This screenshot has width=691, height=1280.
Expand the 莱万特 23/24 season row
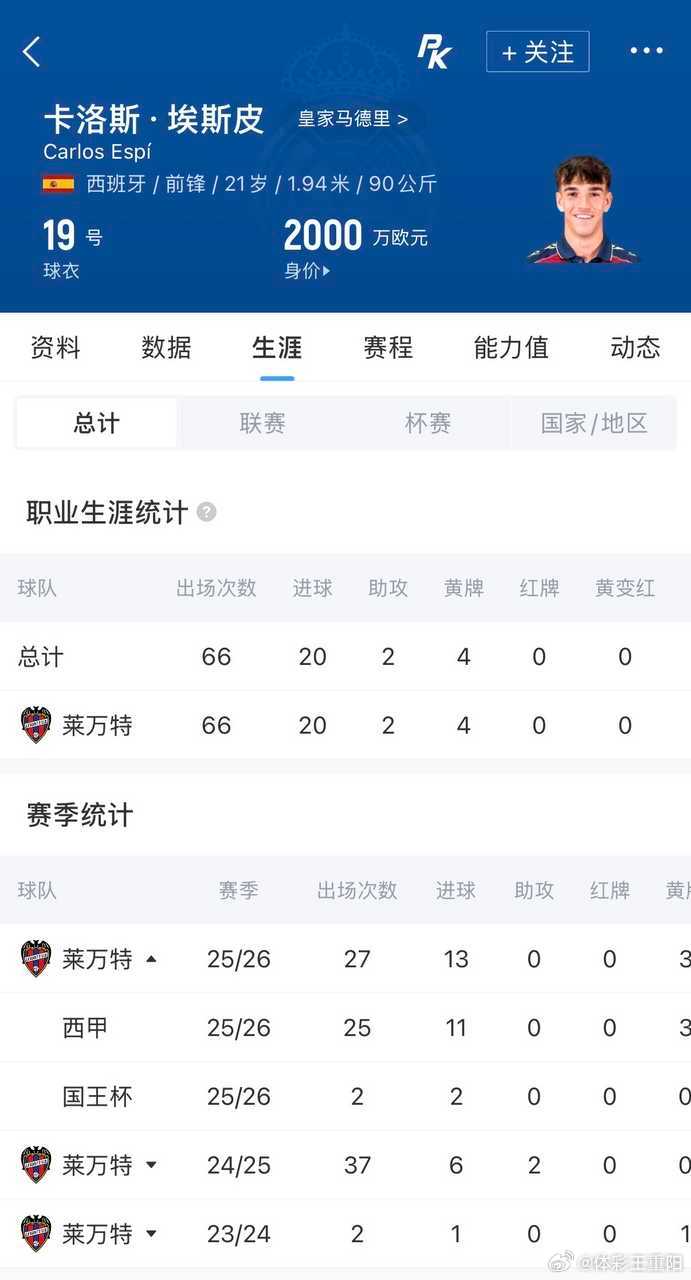click(x=151, y=1234)
